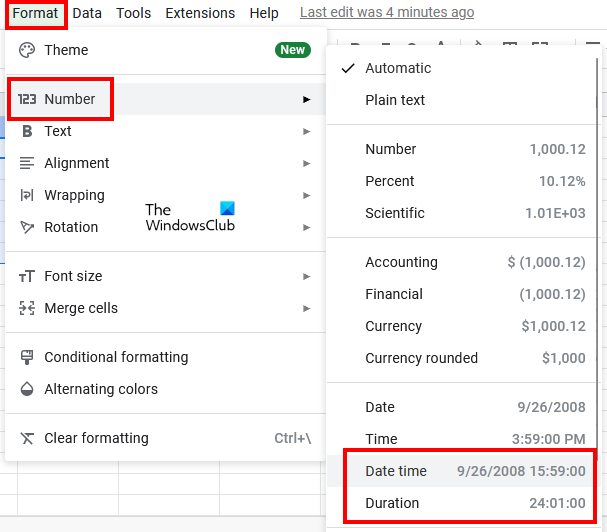Open the 'Last edit was 4 minutes ago' link
Viewport: 607px width, 532px height.
click(x=387, y=13)
